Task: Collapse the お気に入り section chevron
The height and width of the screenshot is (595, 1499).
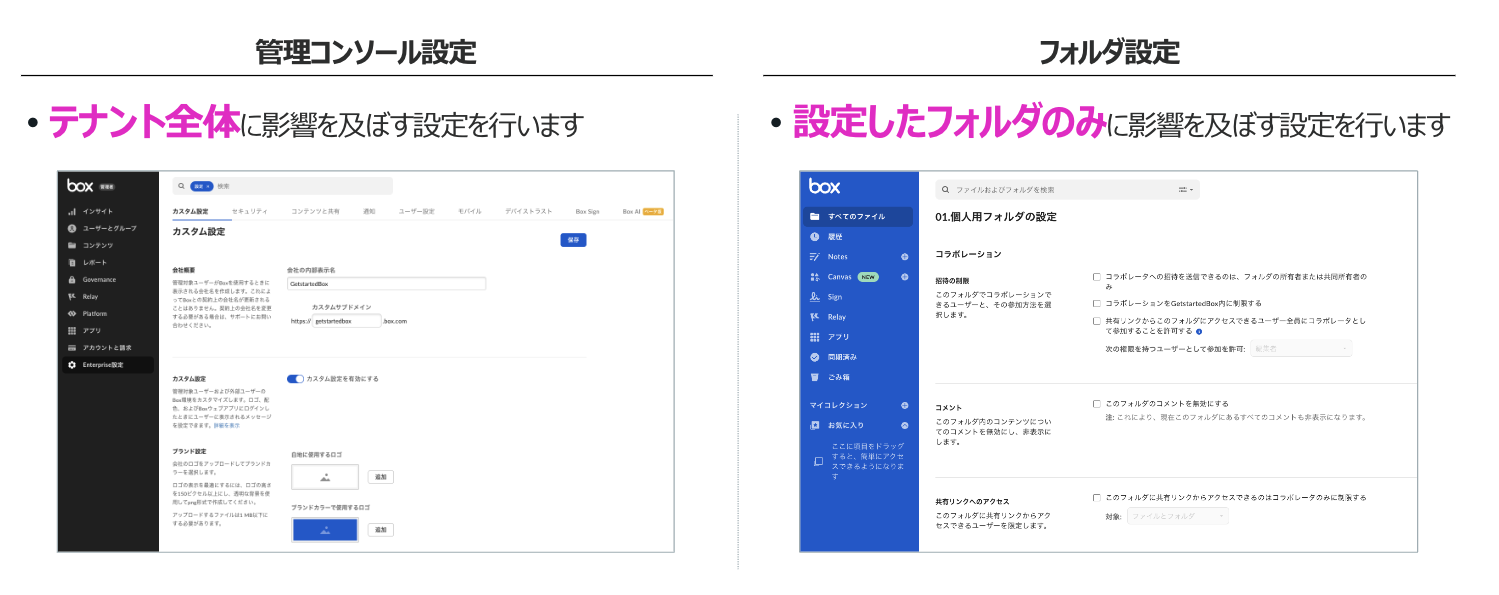Action: point(905,426)
